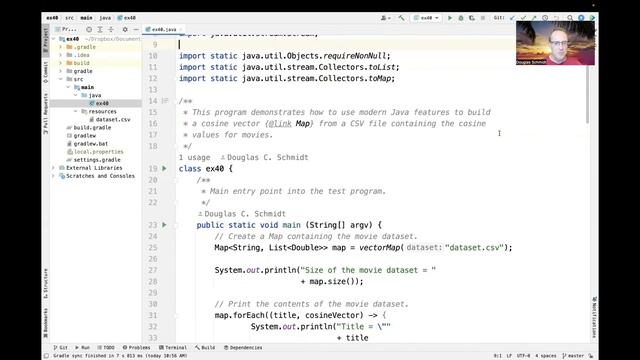Click run gutter icon beside class ex40
Viewport: 640px width, 360px height.
pyautogui.click(x=164, y=168)
